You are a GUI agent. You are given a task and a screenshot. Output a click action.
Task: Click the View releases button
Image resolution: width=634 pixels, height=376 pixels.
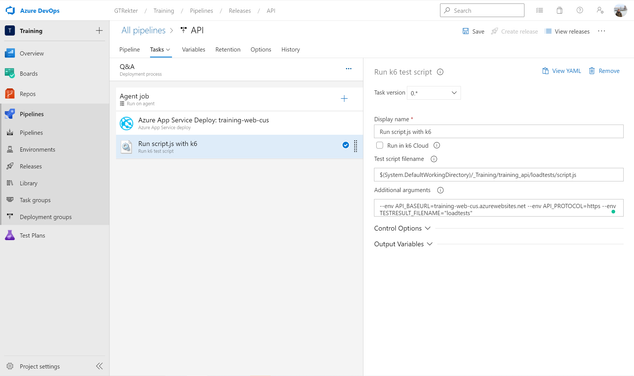567,31
